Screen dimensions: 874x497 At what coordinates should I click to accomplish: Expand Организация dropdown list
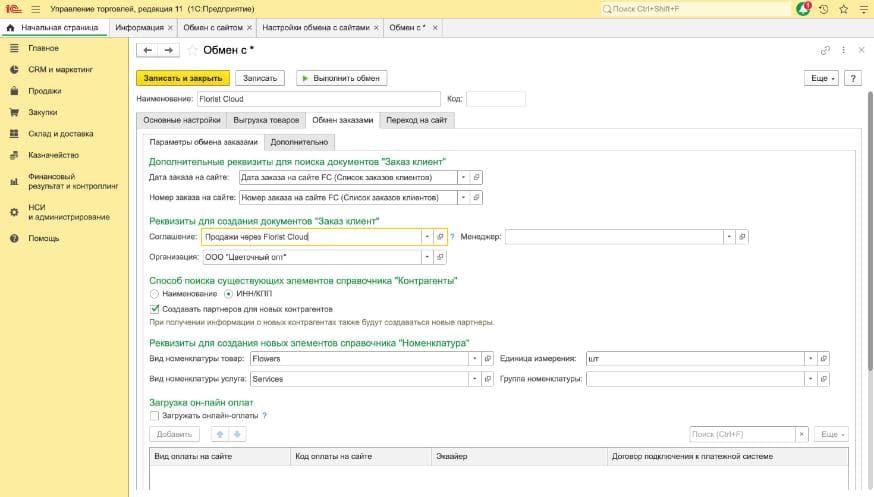tap(427, 257)
